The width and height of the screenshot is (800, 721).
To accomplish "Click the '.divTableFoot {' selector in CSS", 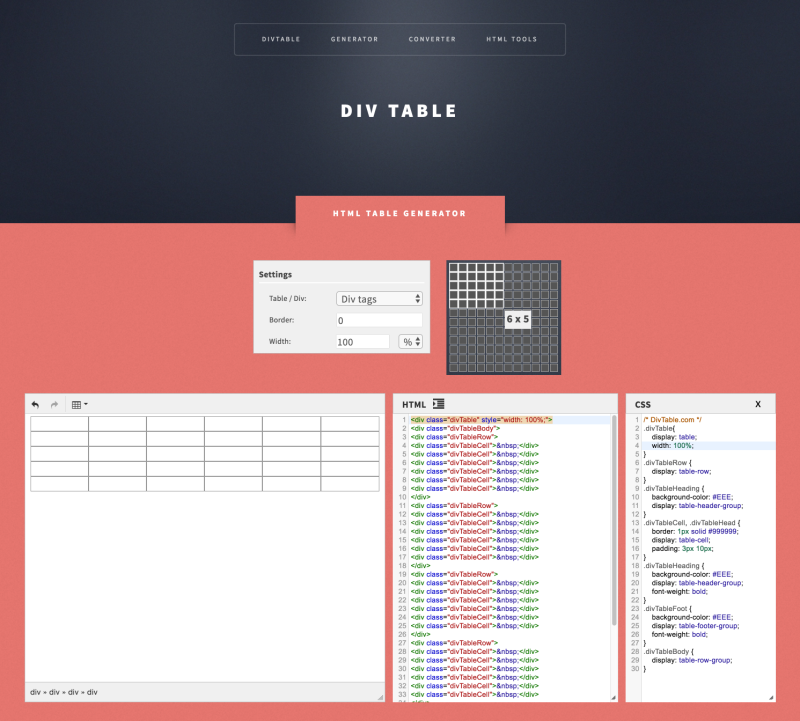I will (x=667, y=609).
